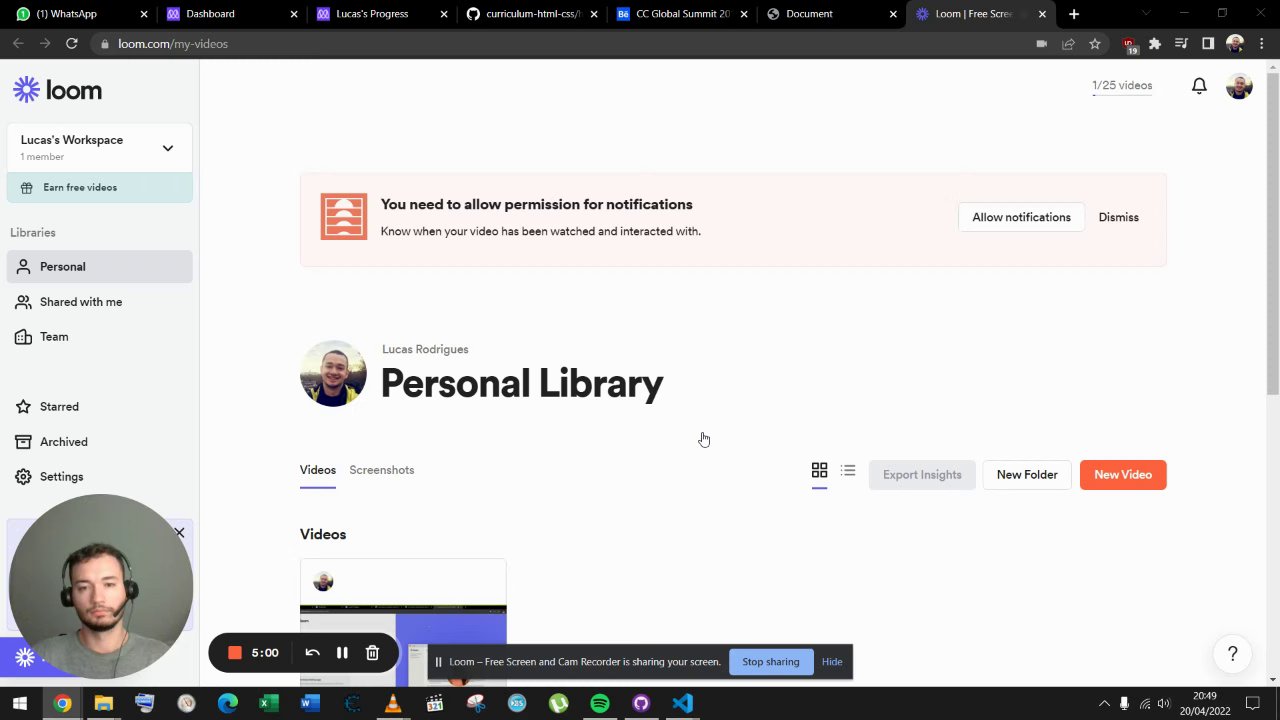1280x720 pixels.
Task: Open Windows notification center
Action: [1252, 703]
